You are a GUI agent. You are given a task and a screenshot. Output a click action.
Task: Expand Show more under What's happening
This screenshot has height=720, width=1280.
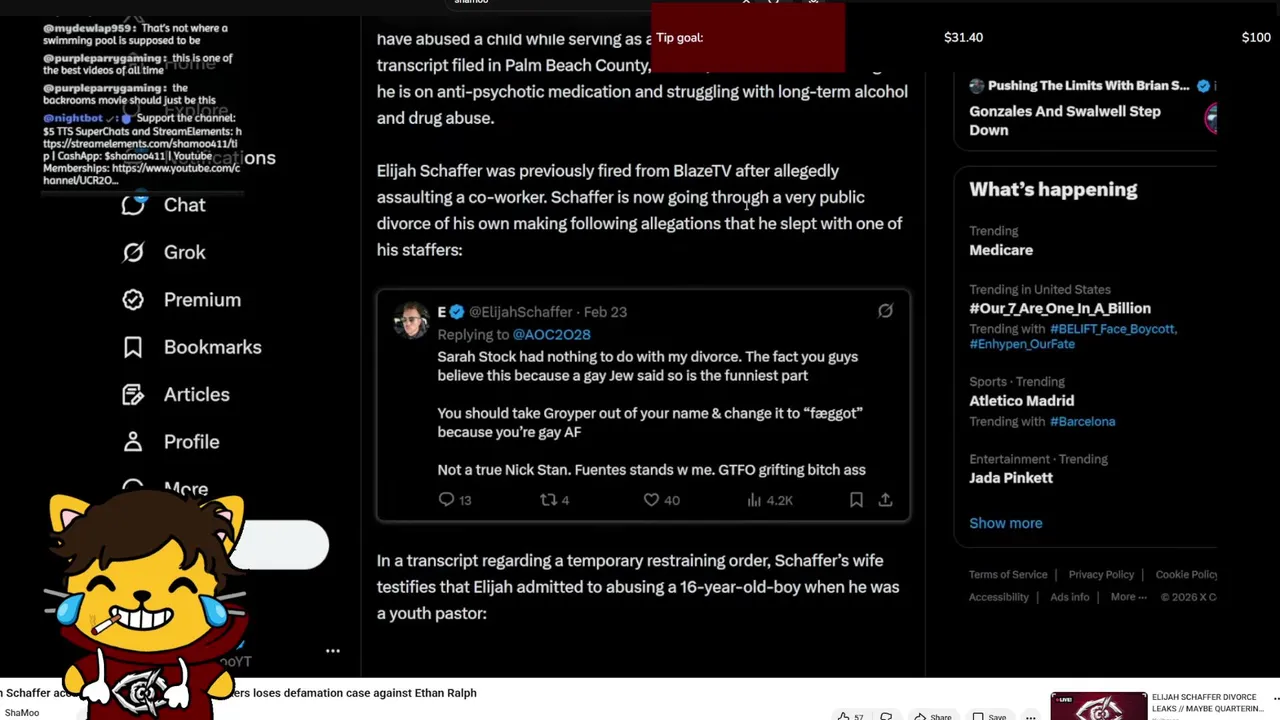1005,523
